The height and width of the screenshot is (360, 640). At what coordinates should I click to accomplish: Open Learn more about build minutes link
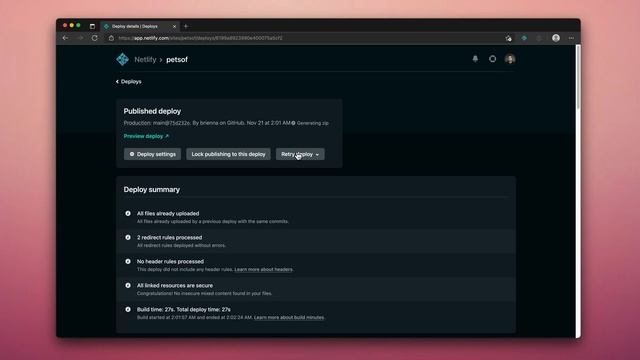point(289,318)
